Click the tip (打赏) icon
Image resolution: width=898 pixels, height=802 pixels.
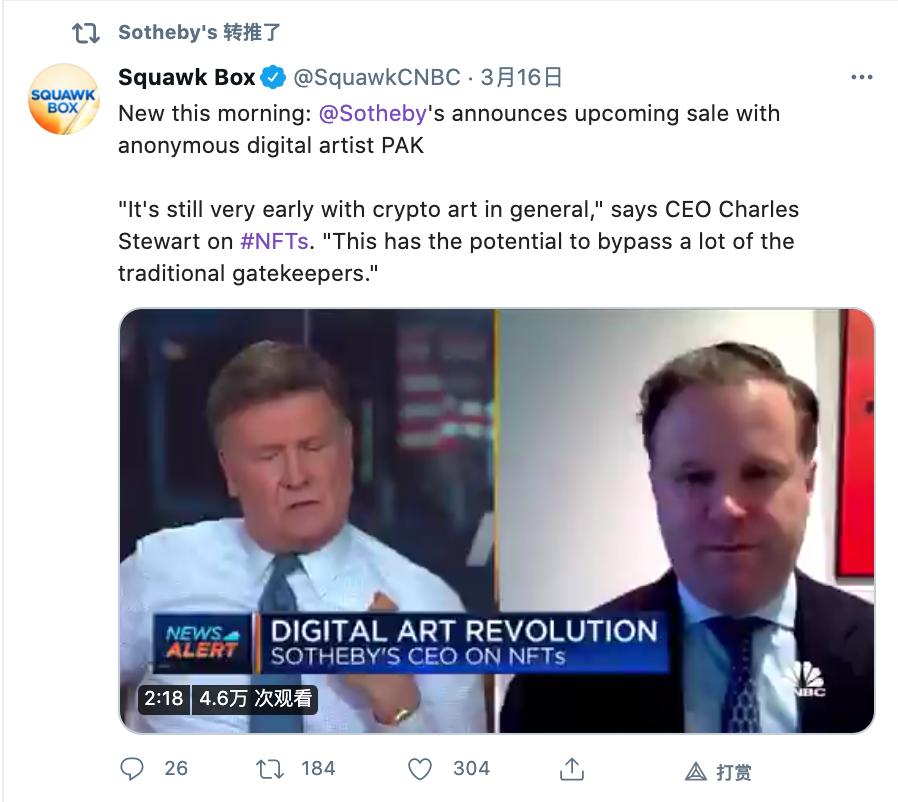pos(696,771)
